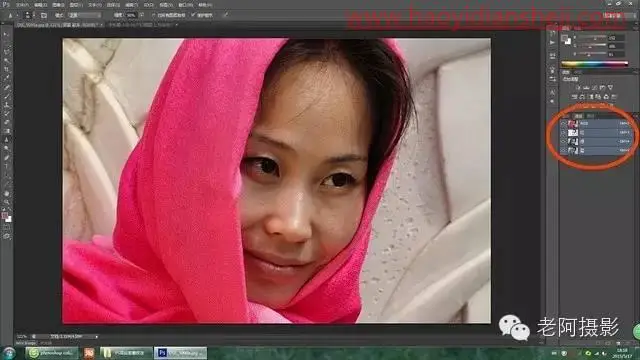Select the Move tool in the toolbox
Viewport: 640px width, 360px height.
(6, 35)
